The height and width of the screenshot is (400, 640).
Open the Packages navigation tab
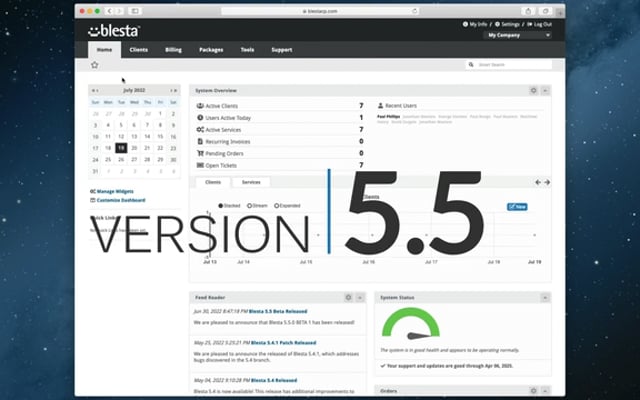pos(211,50)
